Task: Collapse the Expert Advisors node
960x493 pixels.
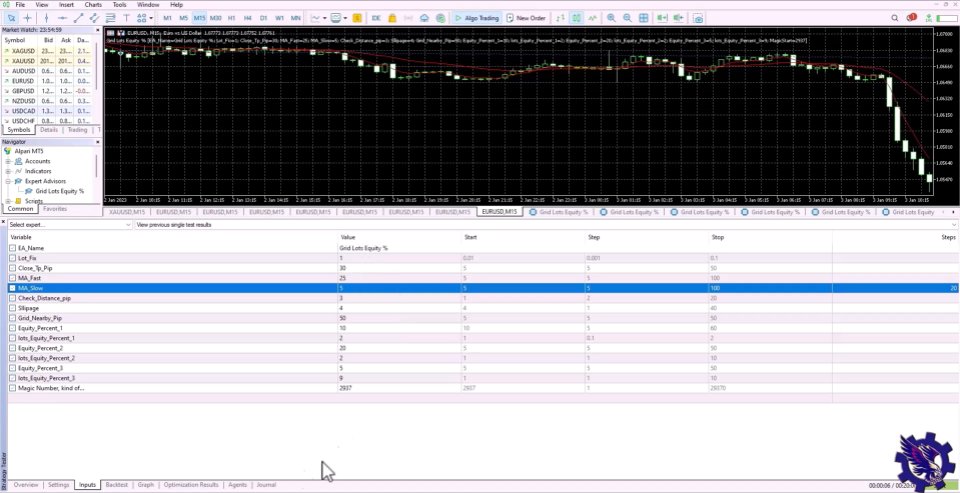Action: point(9,181)
